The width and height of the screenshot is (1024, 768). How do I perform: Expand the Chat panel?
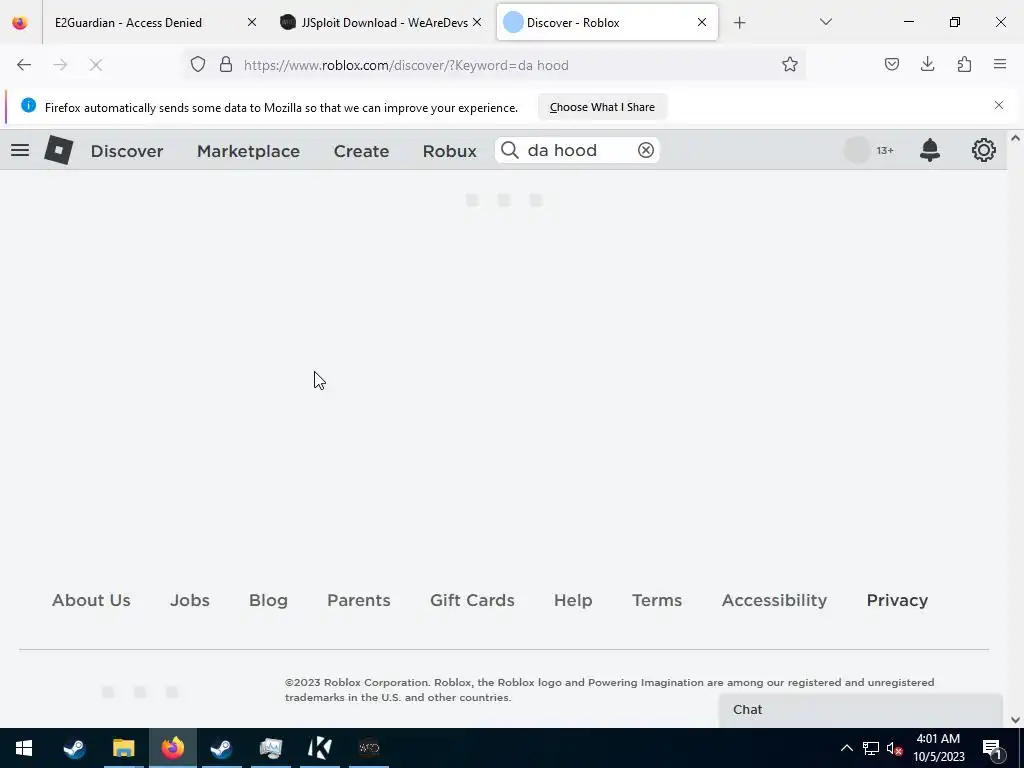tap(860, 710)
